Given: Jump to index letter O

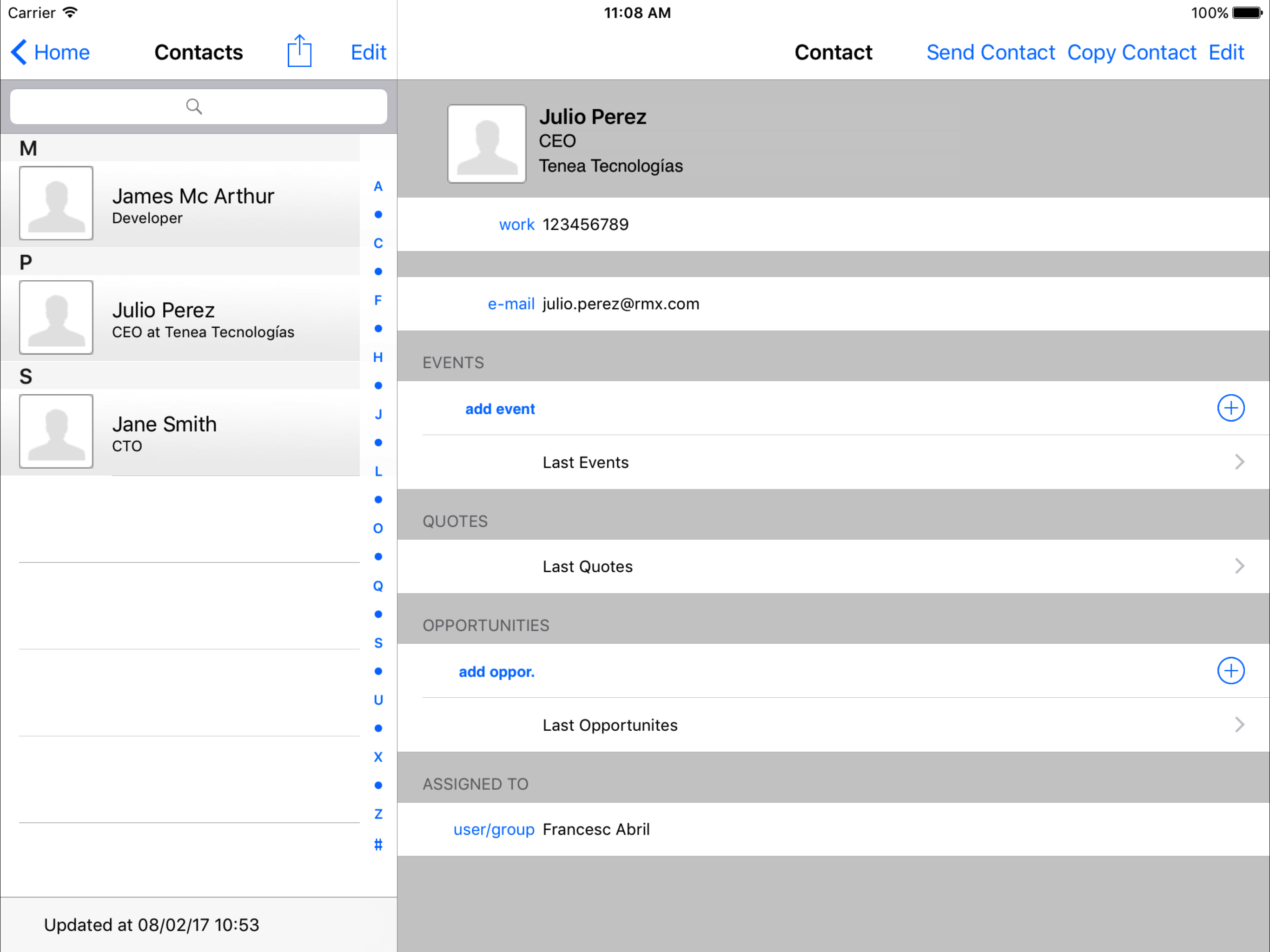Looking at the screenshot, I should pos(378,528).
